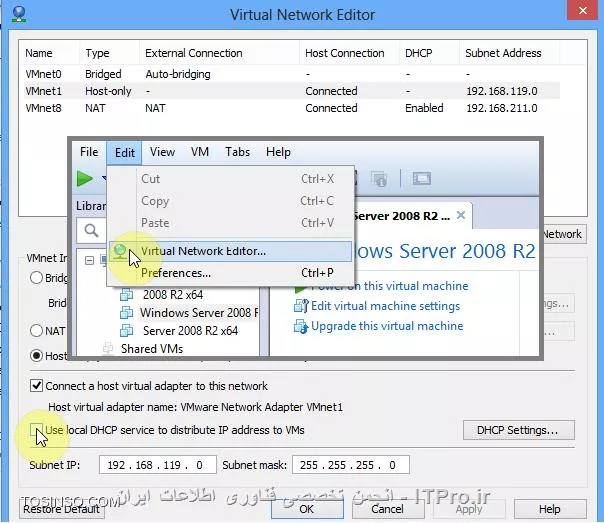Select Server 2008 R2 x64 in library tree

click(190, 330)
